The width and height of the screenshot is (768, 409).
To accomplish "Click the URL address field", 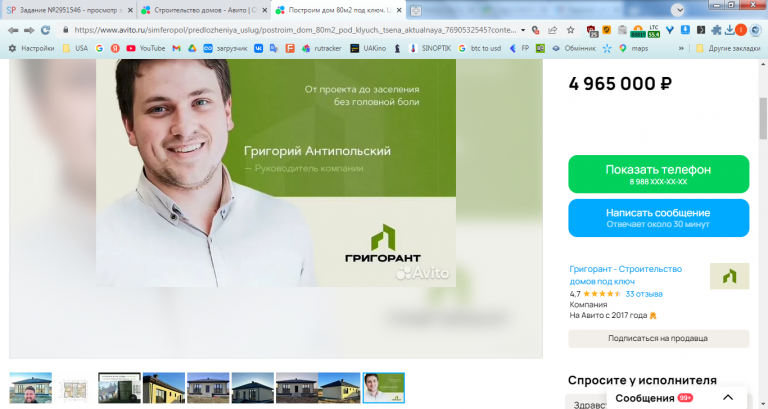I will coord(295,30).
